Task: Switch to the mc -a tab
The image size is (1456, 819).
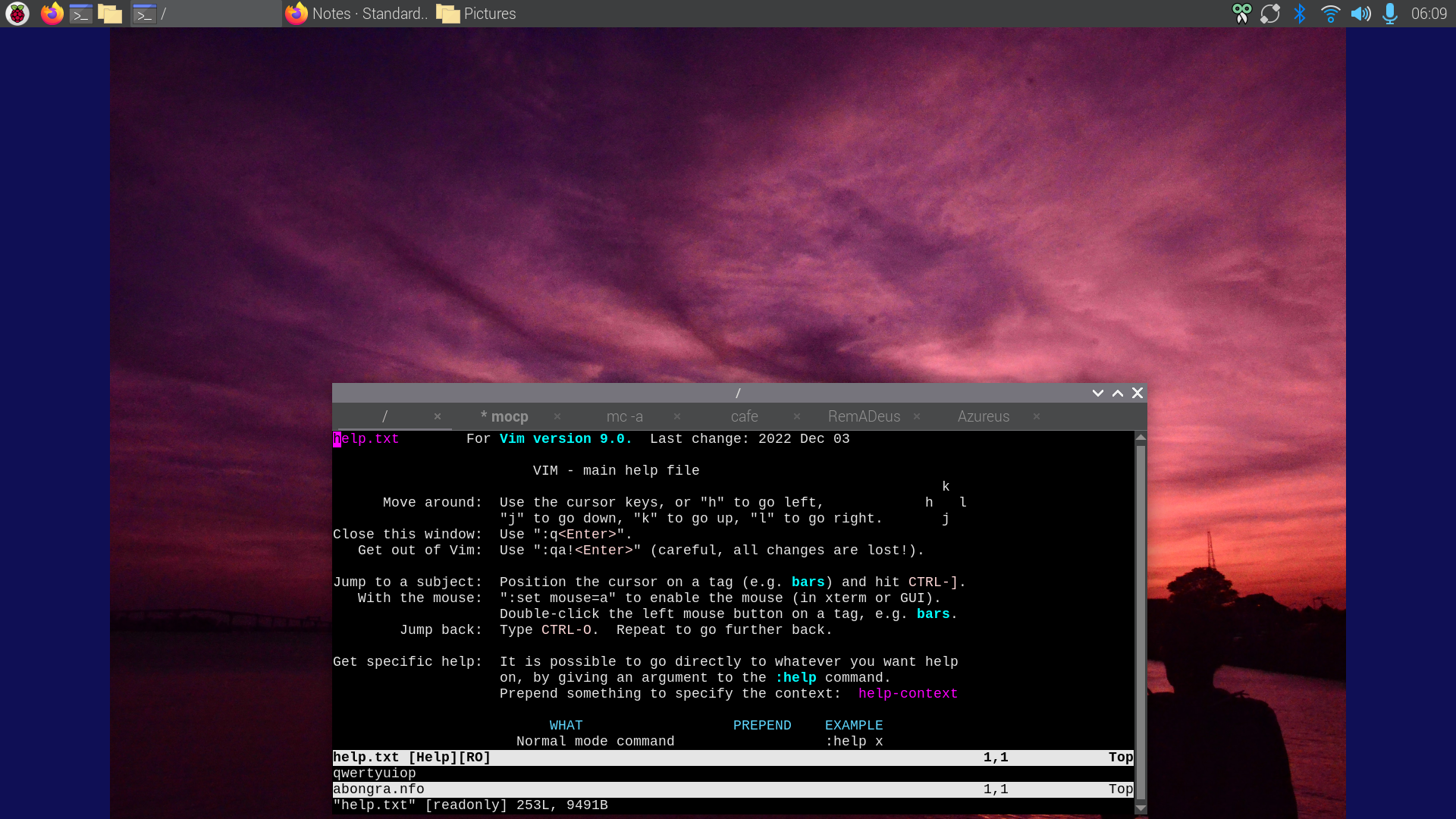Action: (624, 416)
